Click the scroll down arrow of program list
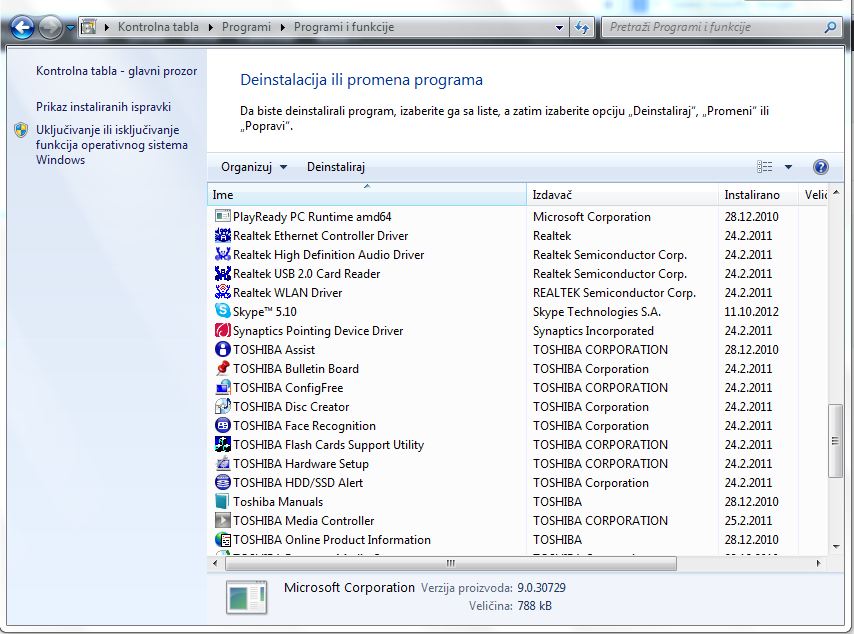This screenshot has width=854, height=634. 835,546
